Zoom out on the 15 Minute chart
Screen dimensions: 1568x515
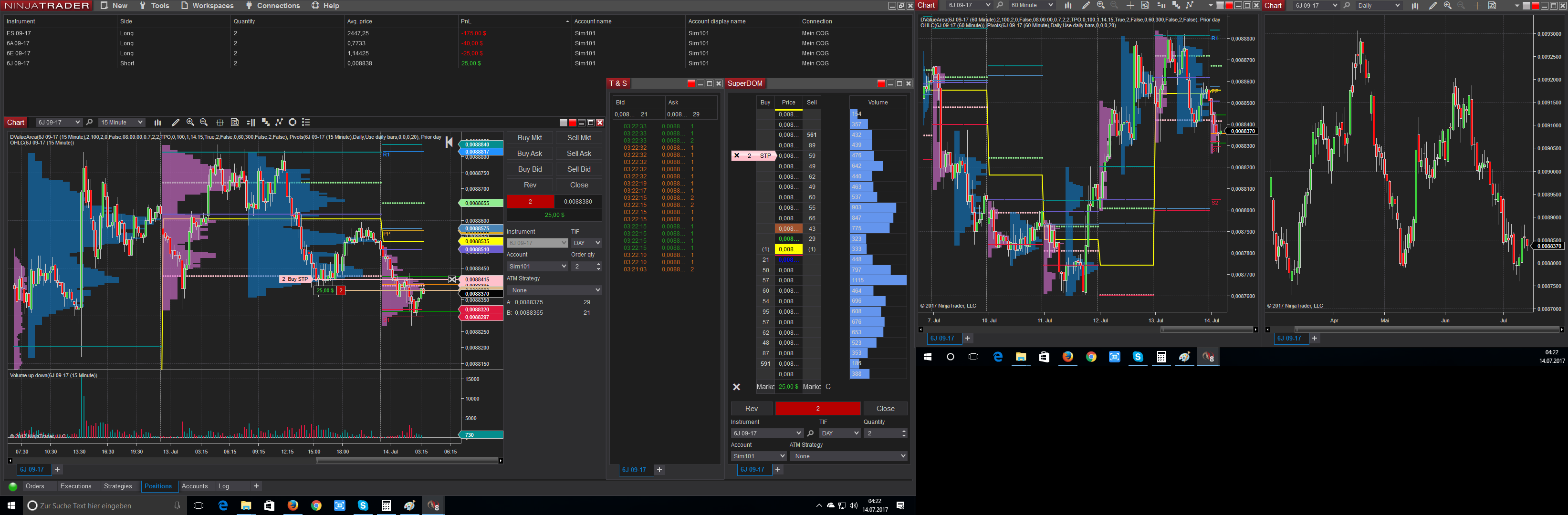[x=204, y=122]
